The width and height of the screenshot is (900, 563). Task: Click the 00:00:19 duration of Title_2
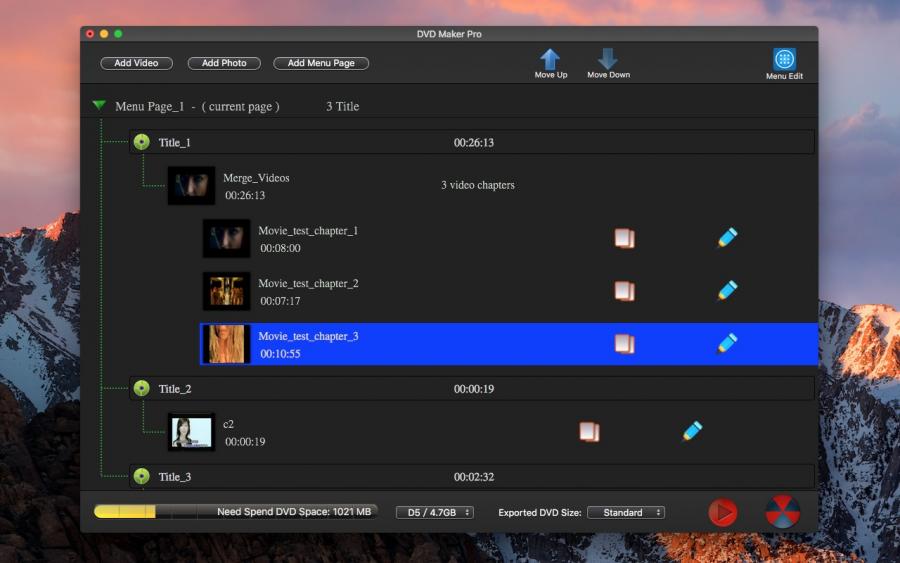point(474,389)
